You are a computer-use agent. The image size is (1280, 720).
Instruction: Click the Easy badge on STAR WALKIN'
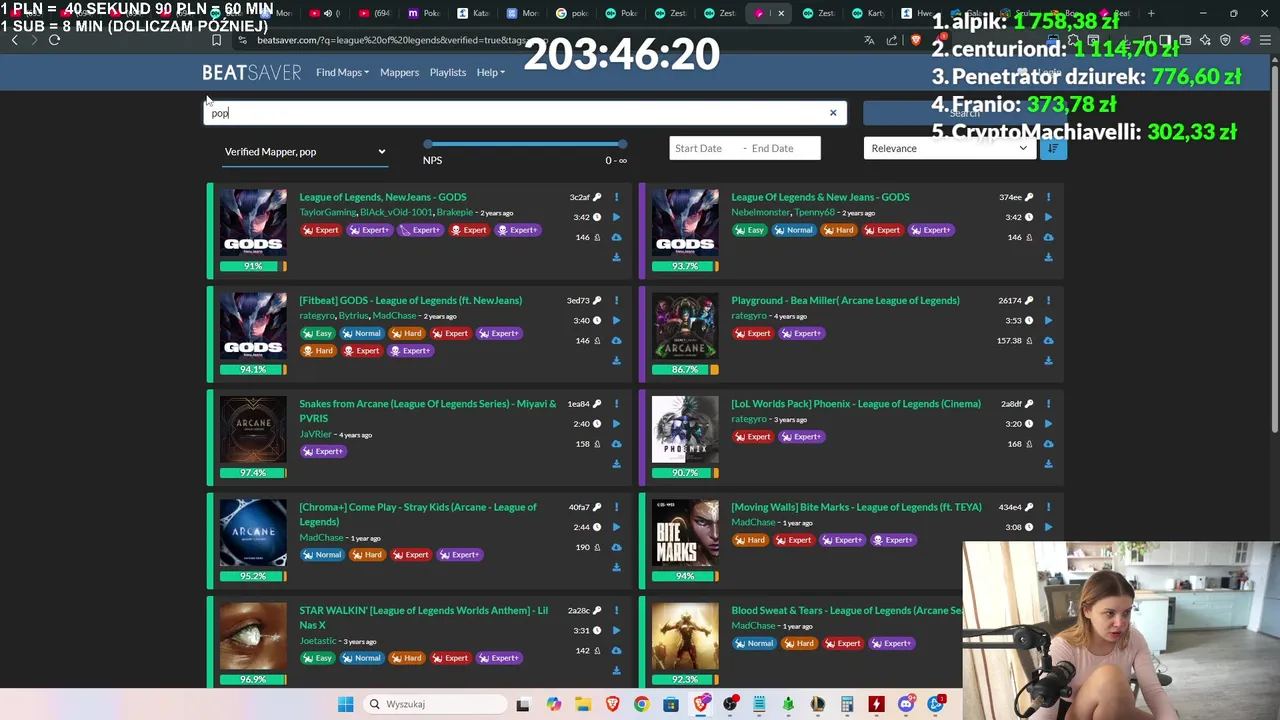[318, 658]
